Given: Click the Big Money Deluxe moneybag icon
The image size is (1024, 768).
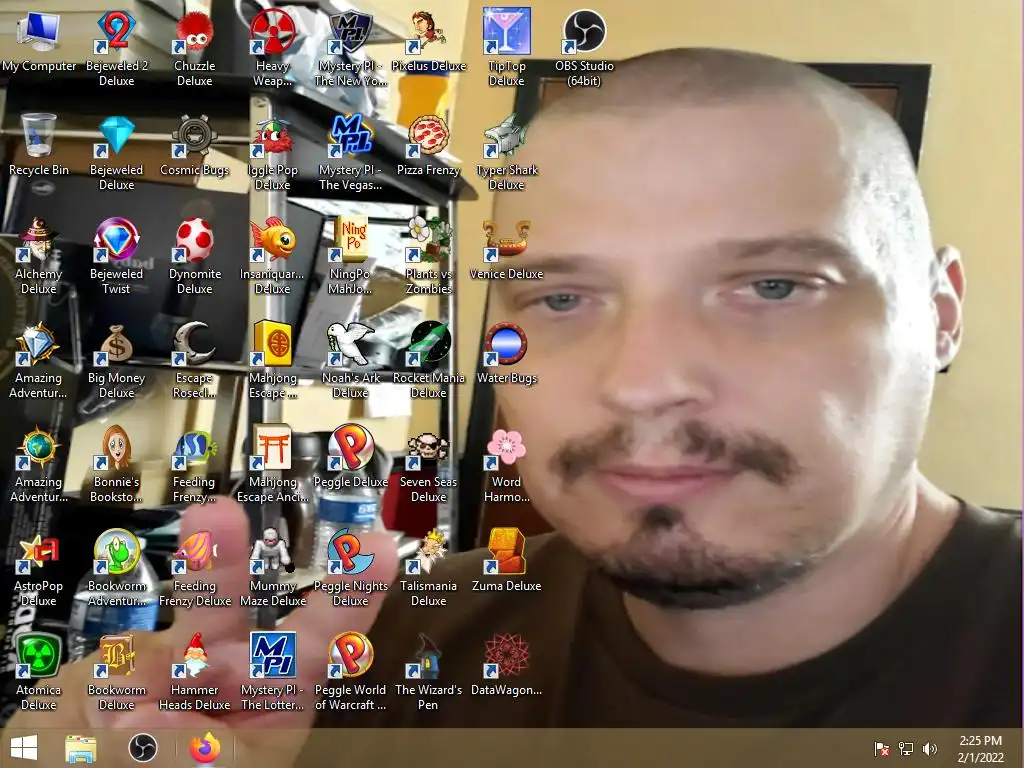Looking at the screenshot, I should pos(116,360).
